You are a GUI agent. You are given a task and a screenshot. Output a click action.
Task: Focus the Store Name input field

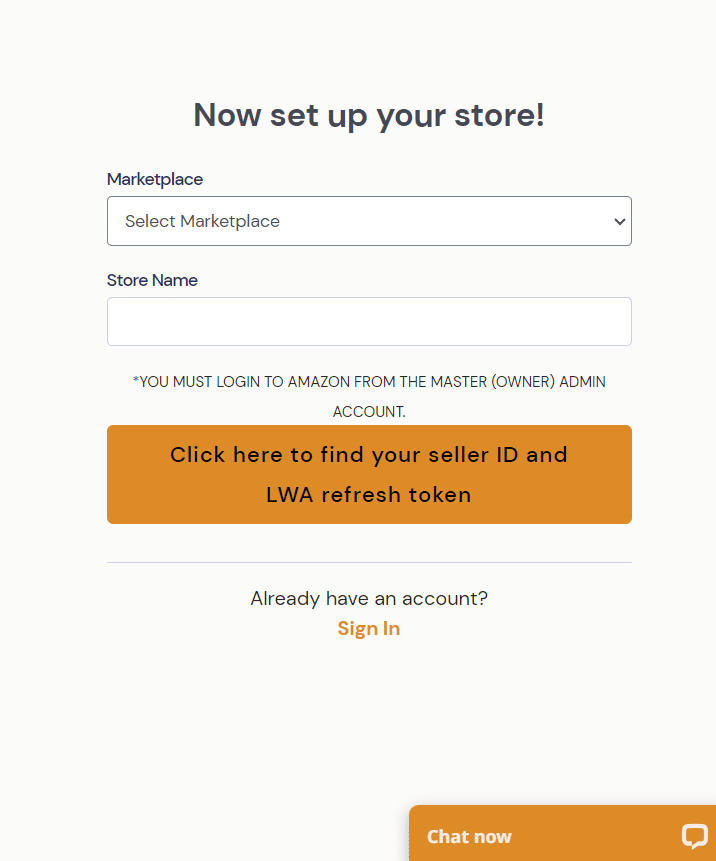369,321
